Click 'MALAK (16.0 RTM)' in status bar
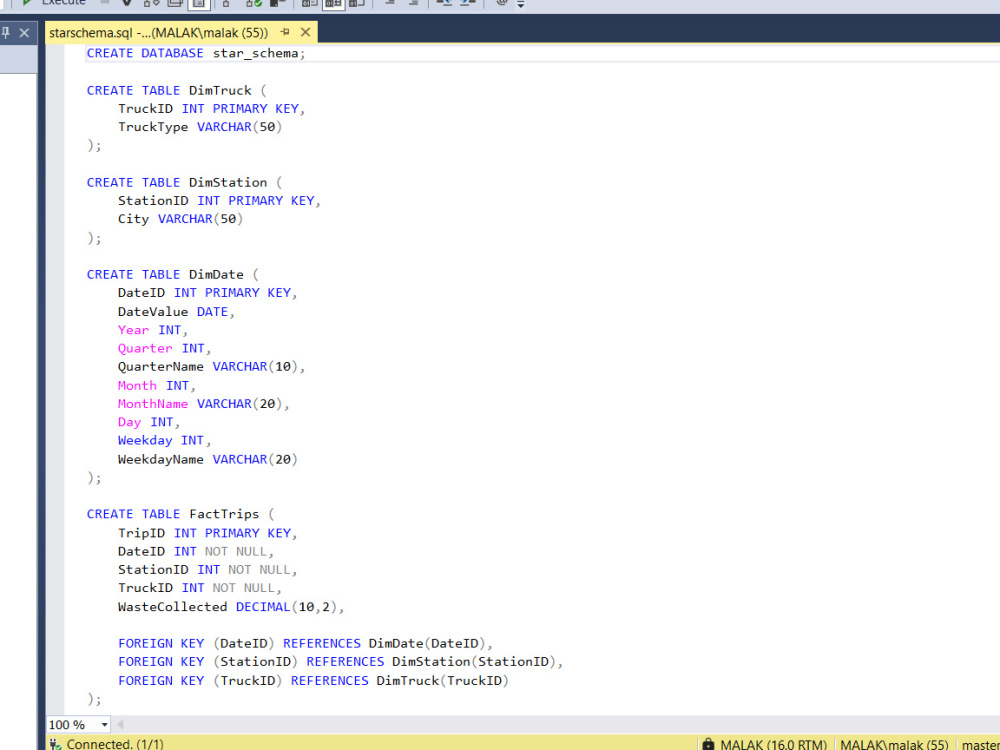The image size is (1000, 750). tap(773, 744)
